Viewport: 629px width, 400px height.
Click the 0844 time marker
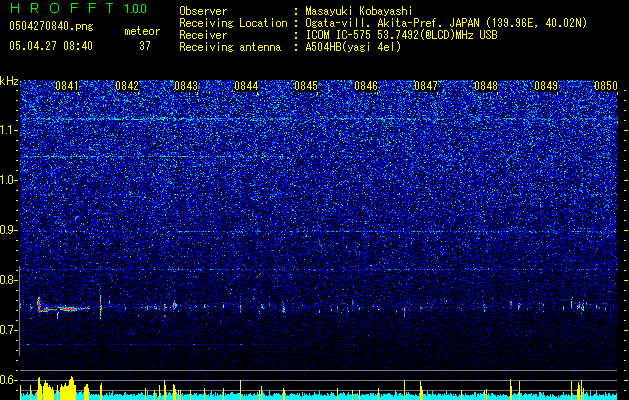pyautogui.click(x=246, y=86)
